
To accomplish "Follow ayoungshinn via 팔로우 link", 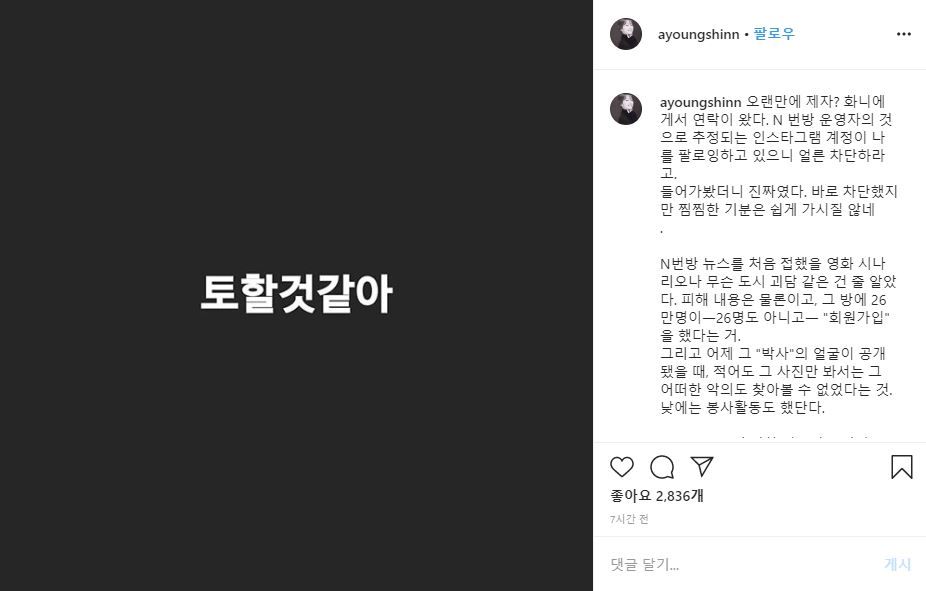I will click(774, 34).
